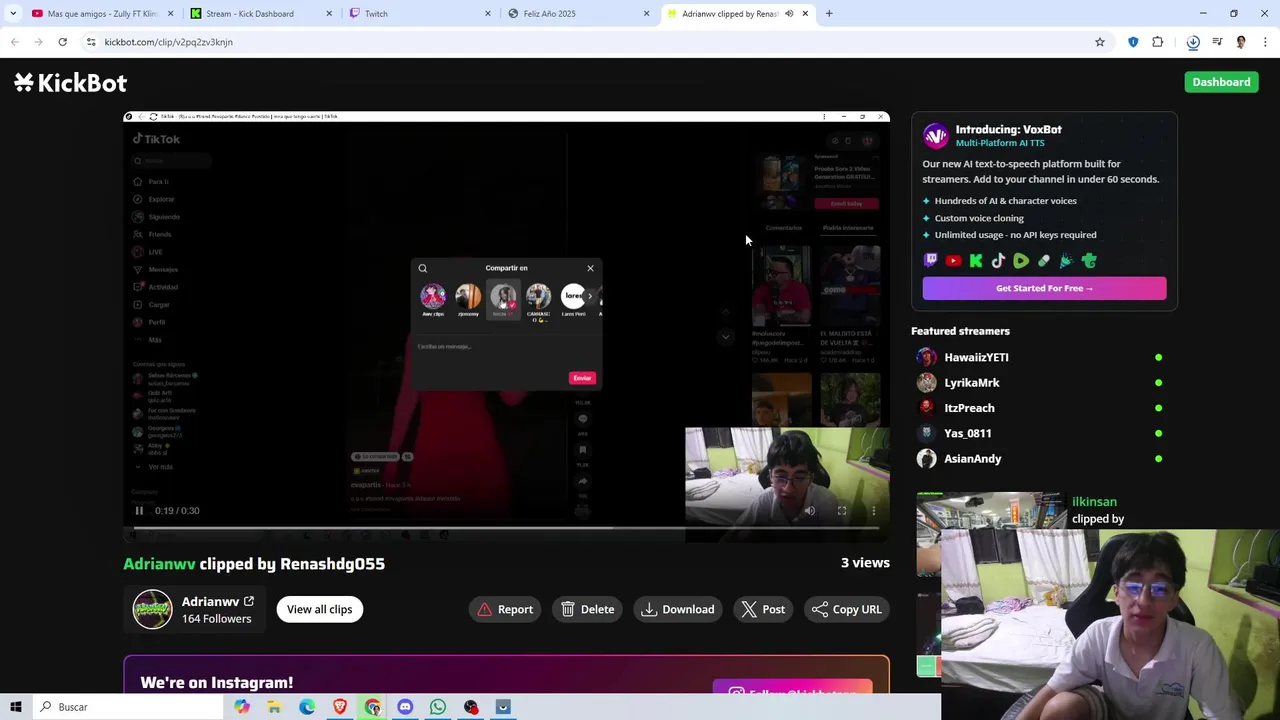Open featured streamer AsianAndy
The image size is (1280, 720).
point(972,459)
